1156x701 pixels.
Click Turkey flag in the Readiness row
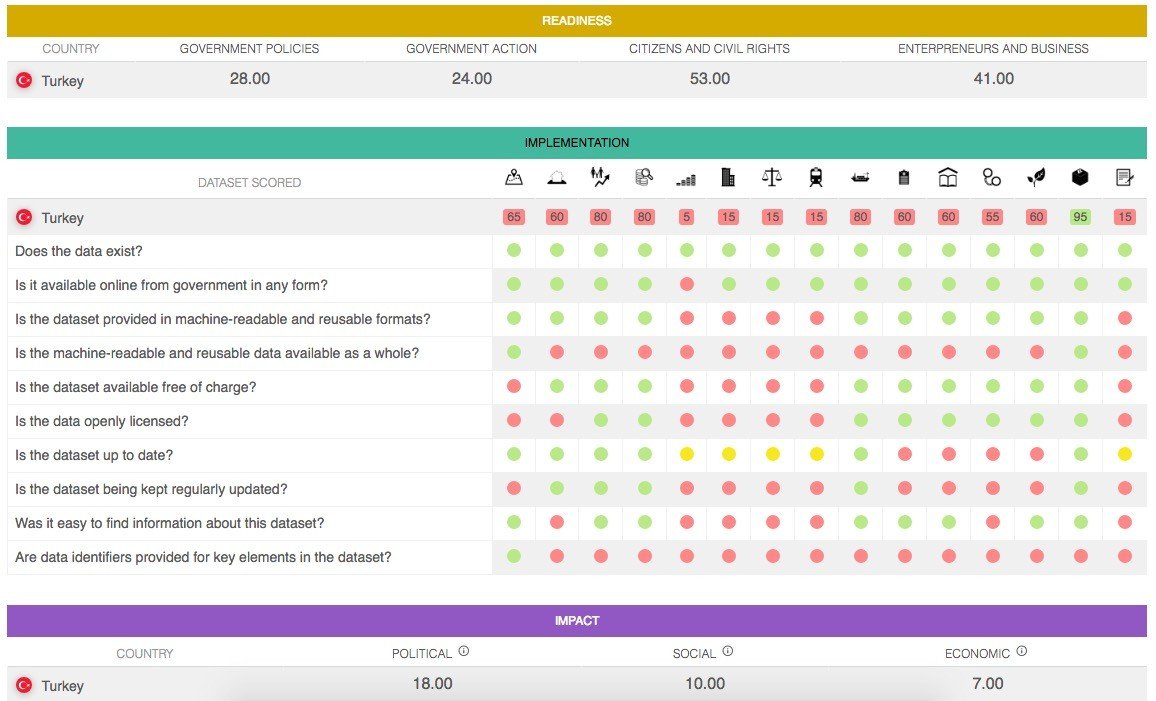[x=24, y=81]
